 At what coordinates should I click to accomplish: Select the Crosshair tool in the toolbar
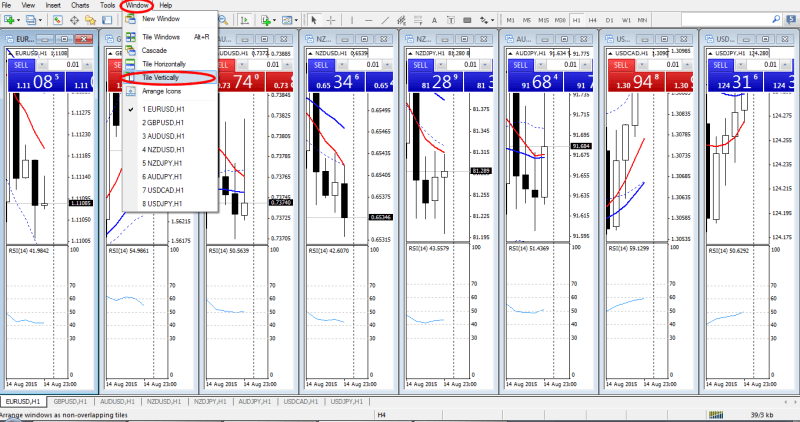click(x=332, y=19)
